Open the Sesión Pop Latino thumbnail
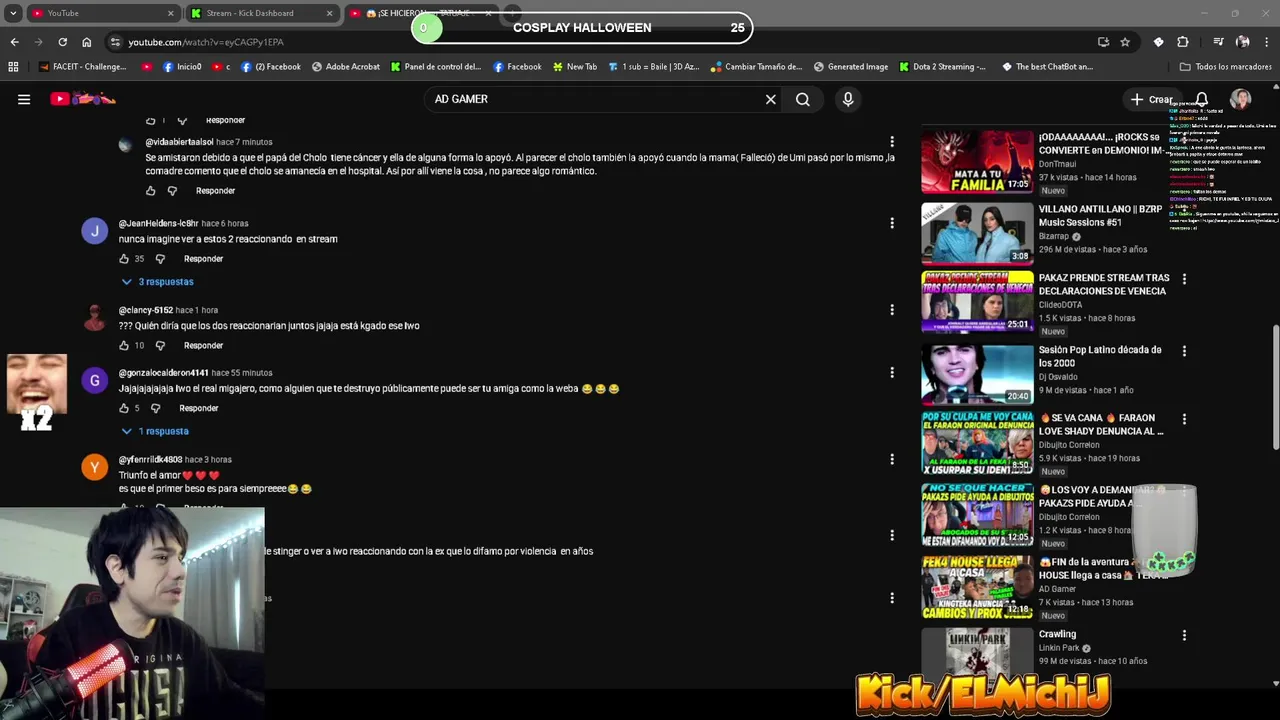 pyautogui.click(x=977, y=374)
